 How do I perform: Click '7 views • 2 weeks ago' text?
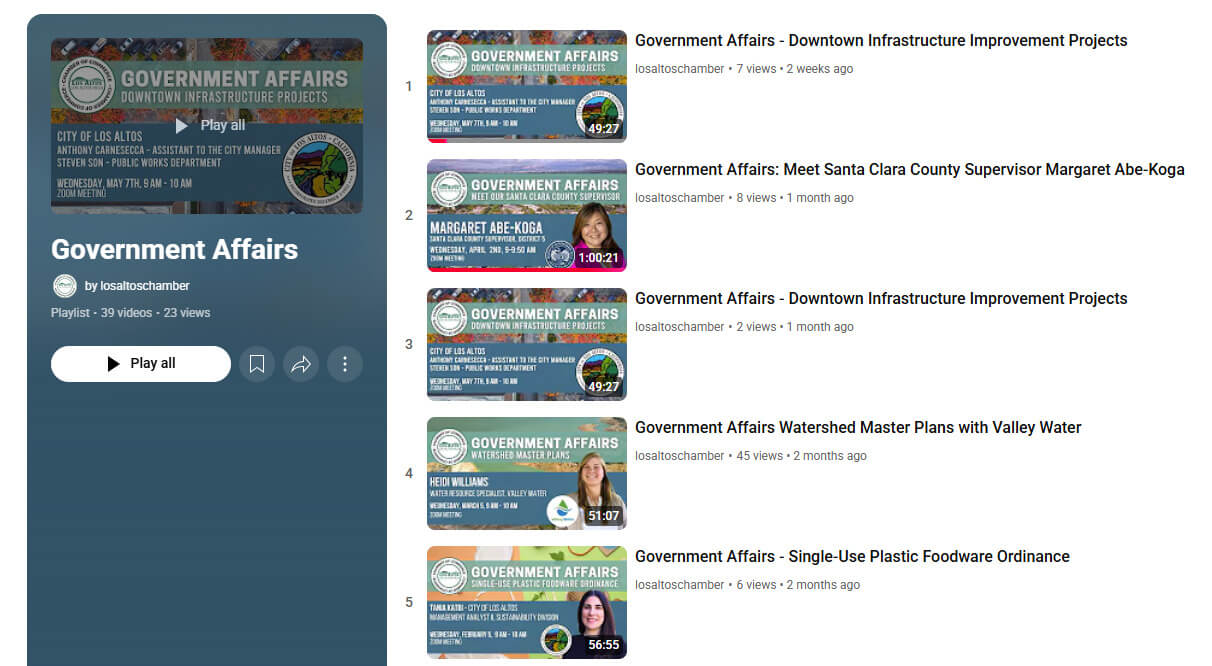(x=795, y=69)
